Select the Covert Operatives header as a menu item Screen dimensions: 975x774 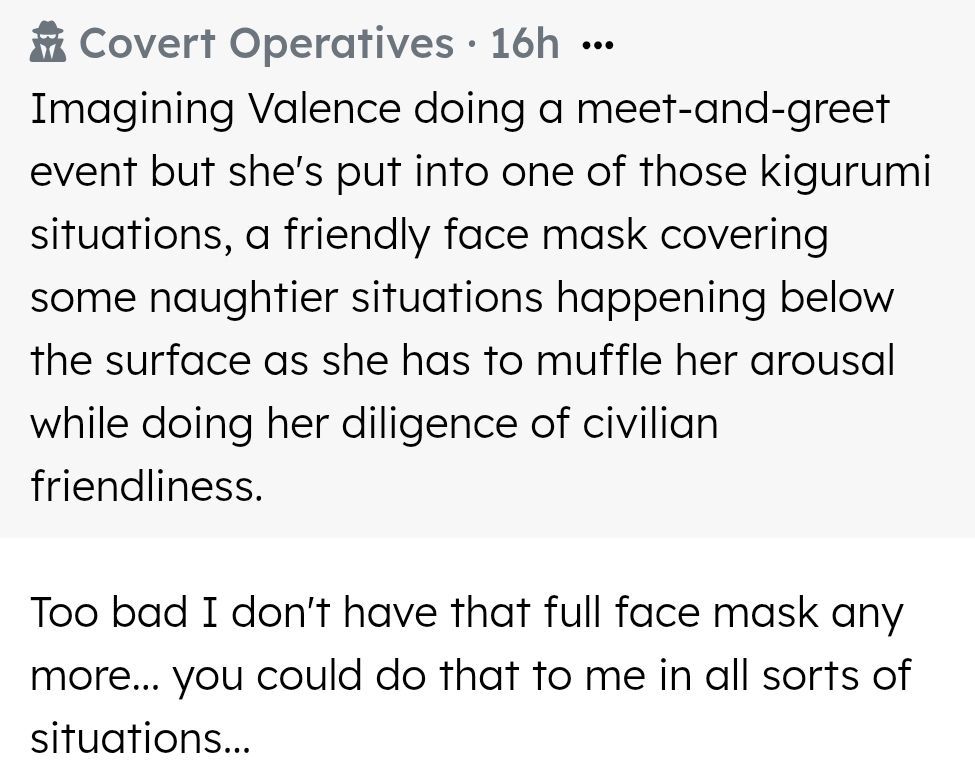click(265, 41)
